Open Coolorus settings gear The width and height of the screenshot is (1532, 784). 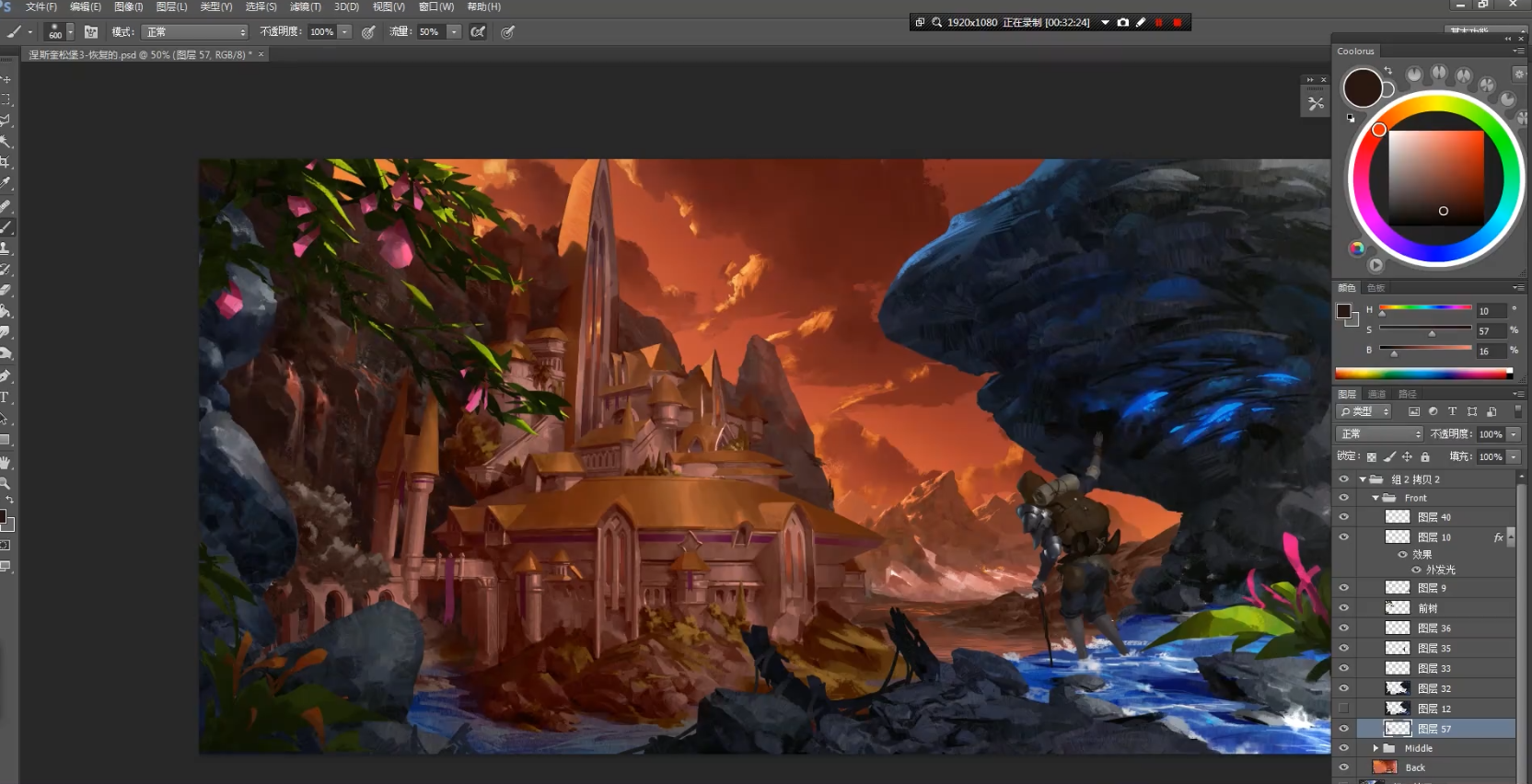tap(1520, 74)
